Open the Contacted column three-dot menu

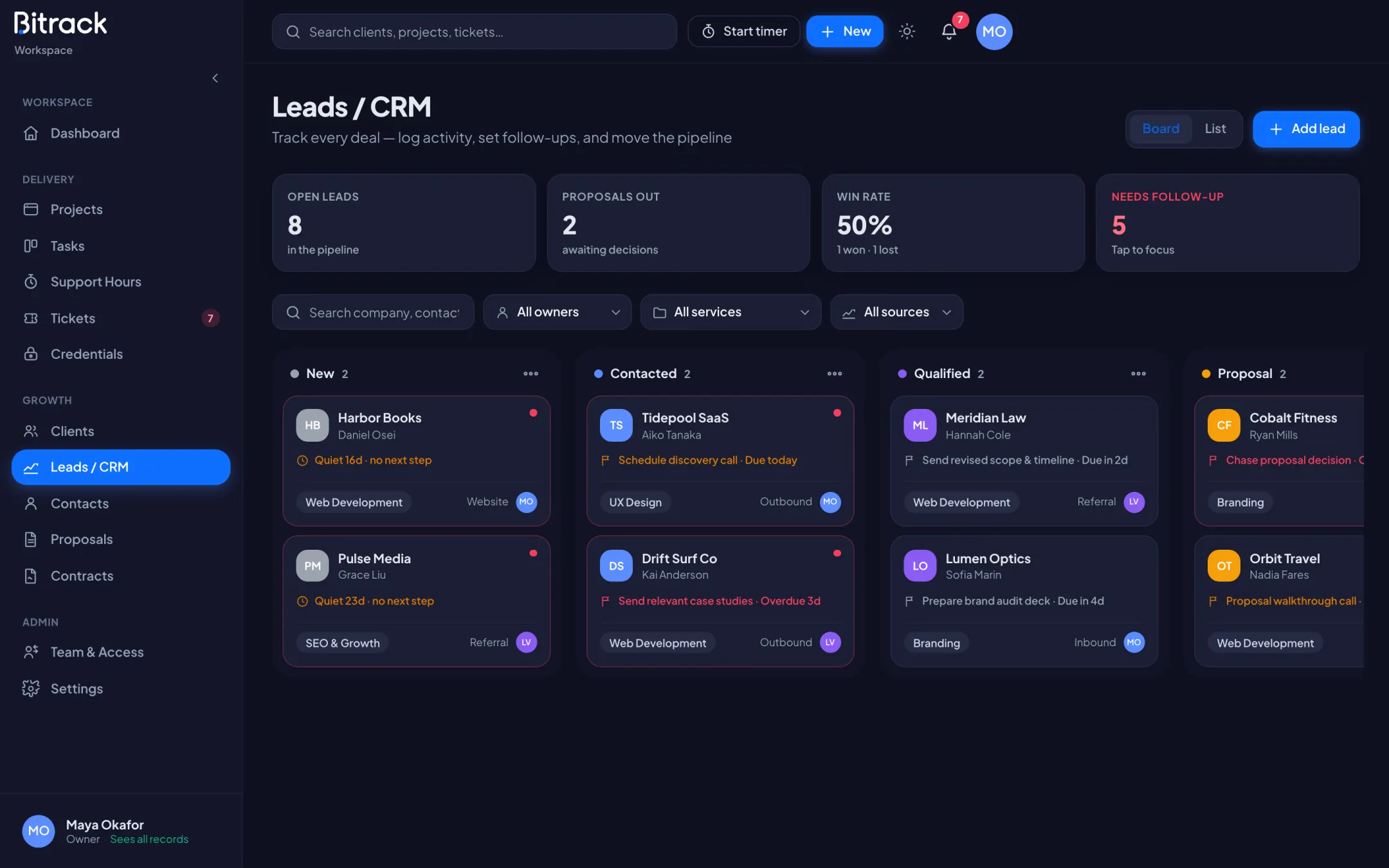click(x=835, y=374)
